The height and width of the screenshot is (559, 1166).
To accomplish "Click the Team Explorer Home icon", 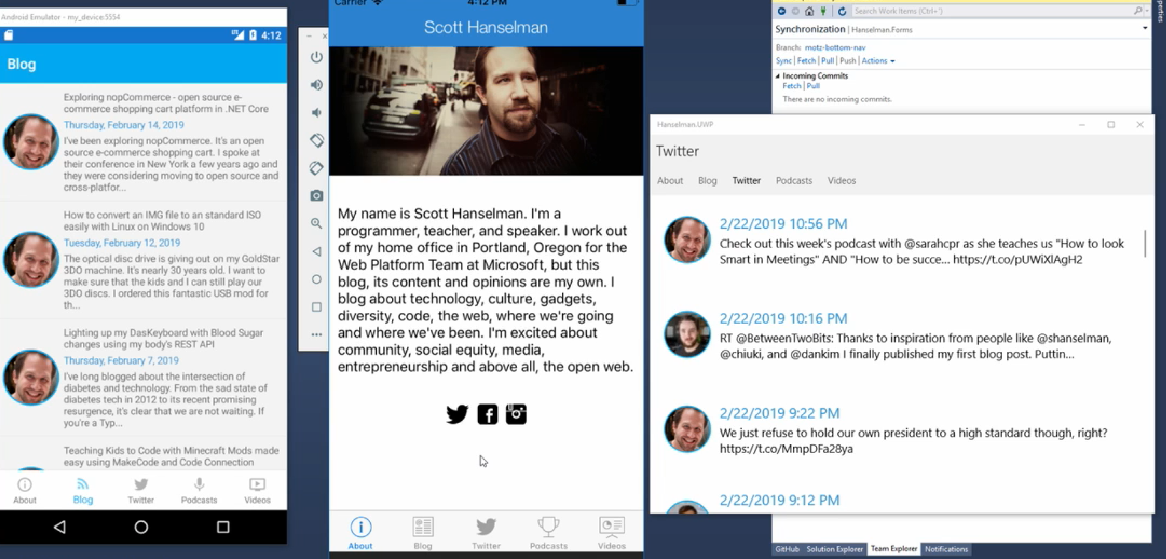I will [x=810, y=11].
